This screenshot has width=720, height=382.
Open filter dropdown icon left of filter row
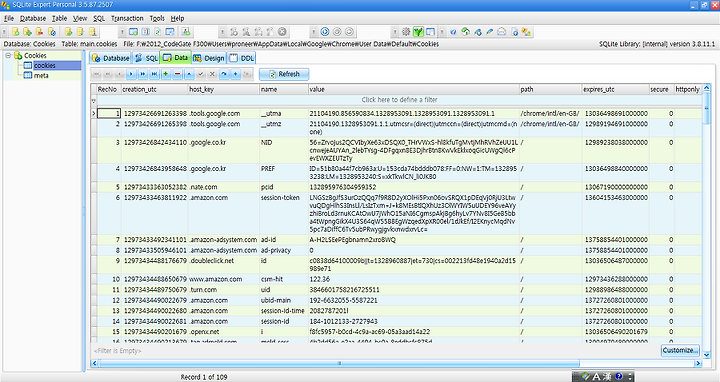pyautogui.click(x=94, y=100)
